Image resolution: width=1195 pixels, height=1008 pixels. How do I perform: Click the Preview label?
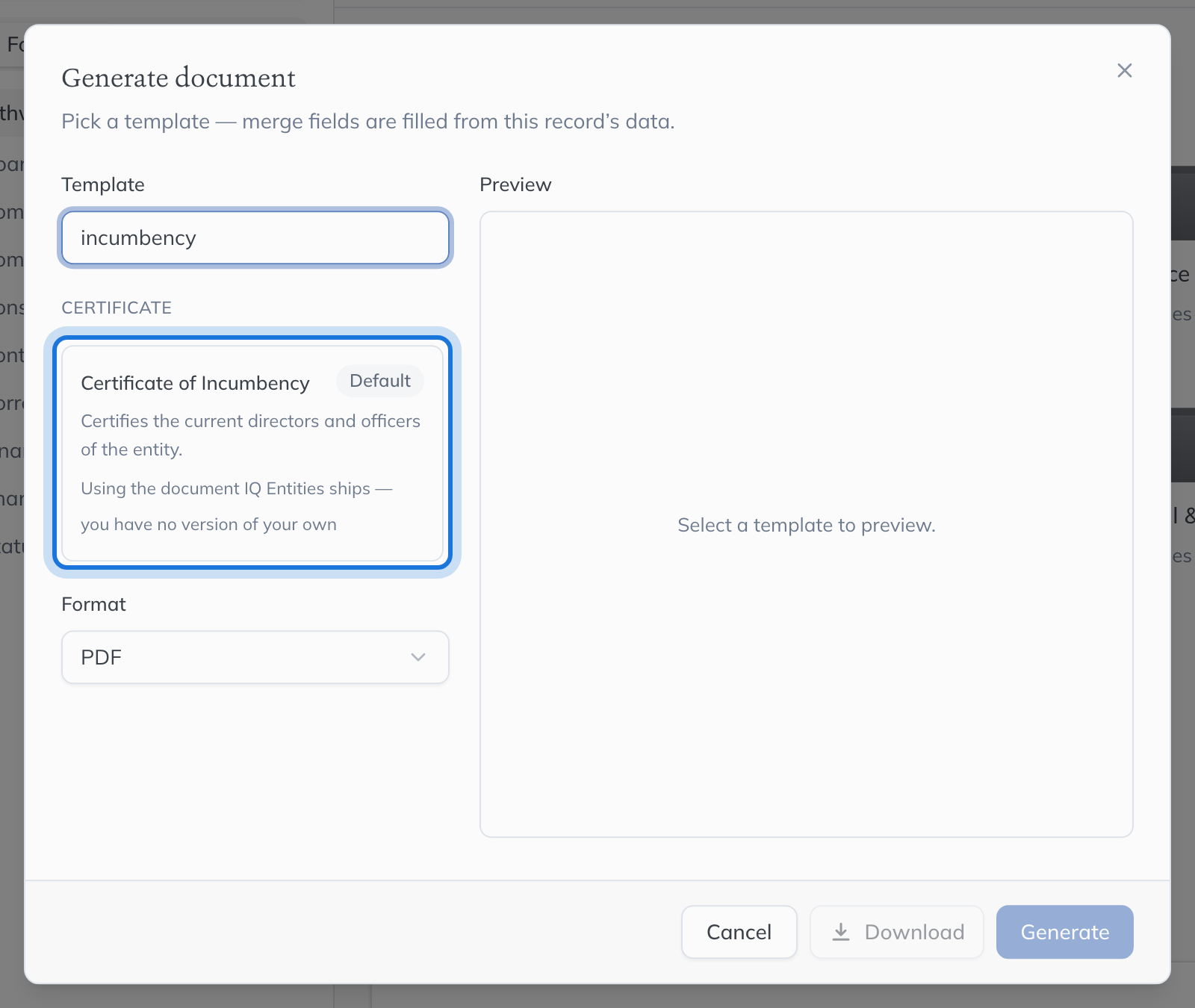click(x=515, y=184)
